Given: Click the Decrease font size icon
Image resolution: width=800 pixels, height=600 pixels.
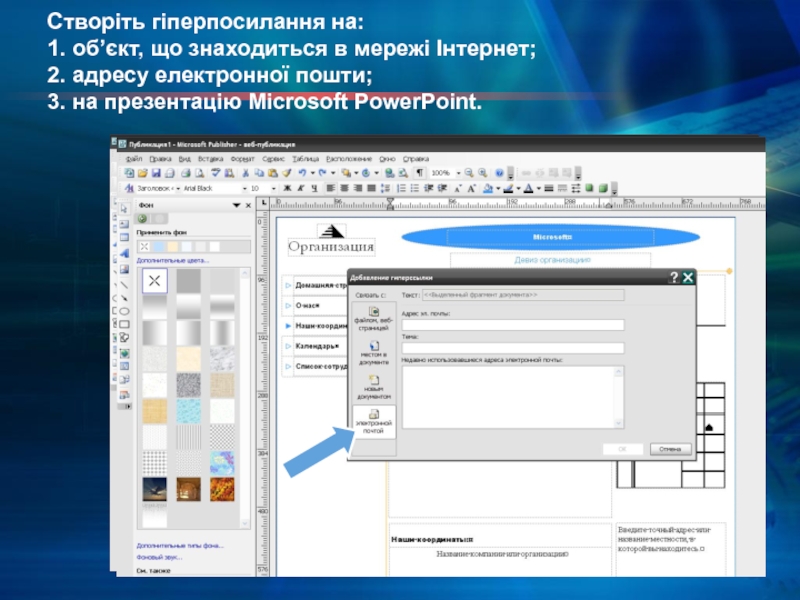Looking at the screenshot, I should (x=458, y=188).
